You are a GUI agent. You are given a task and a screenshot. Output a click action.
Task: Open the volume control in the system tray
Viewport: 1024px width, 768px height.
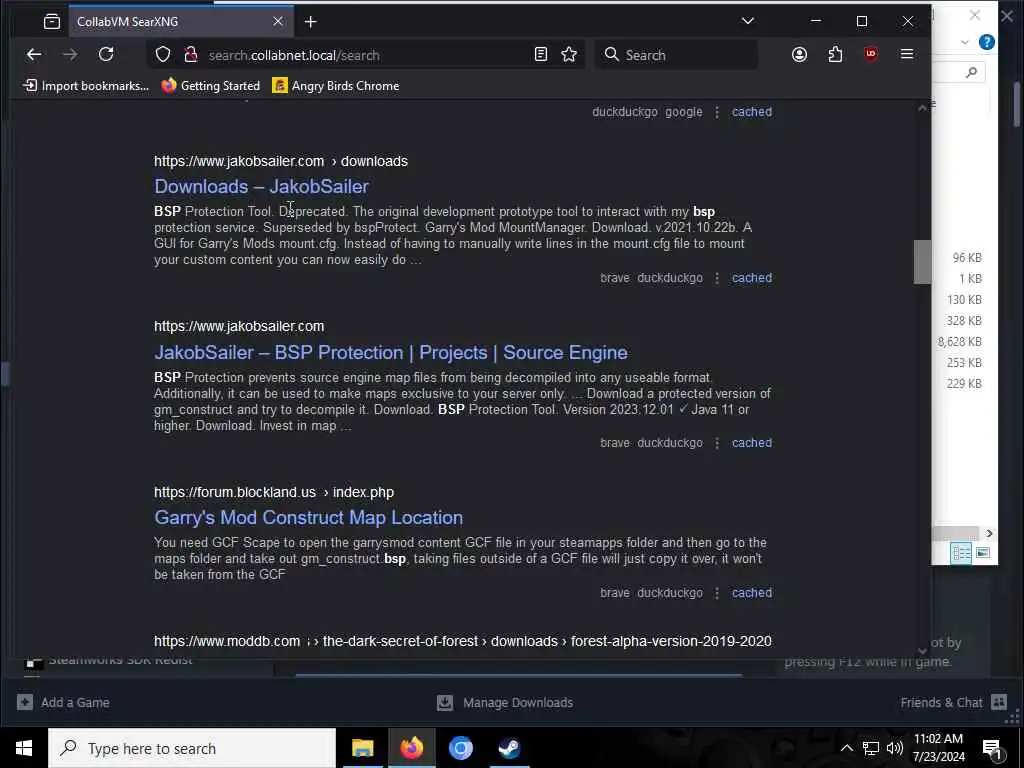point(895,748)
